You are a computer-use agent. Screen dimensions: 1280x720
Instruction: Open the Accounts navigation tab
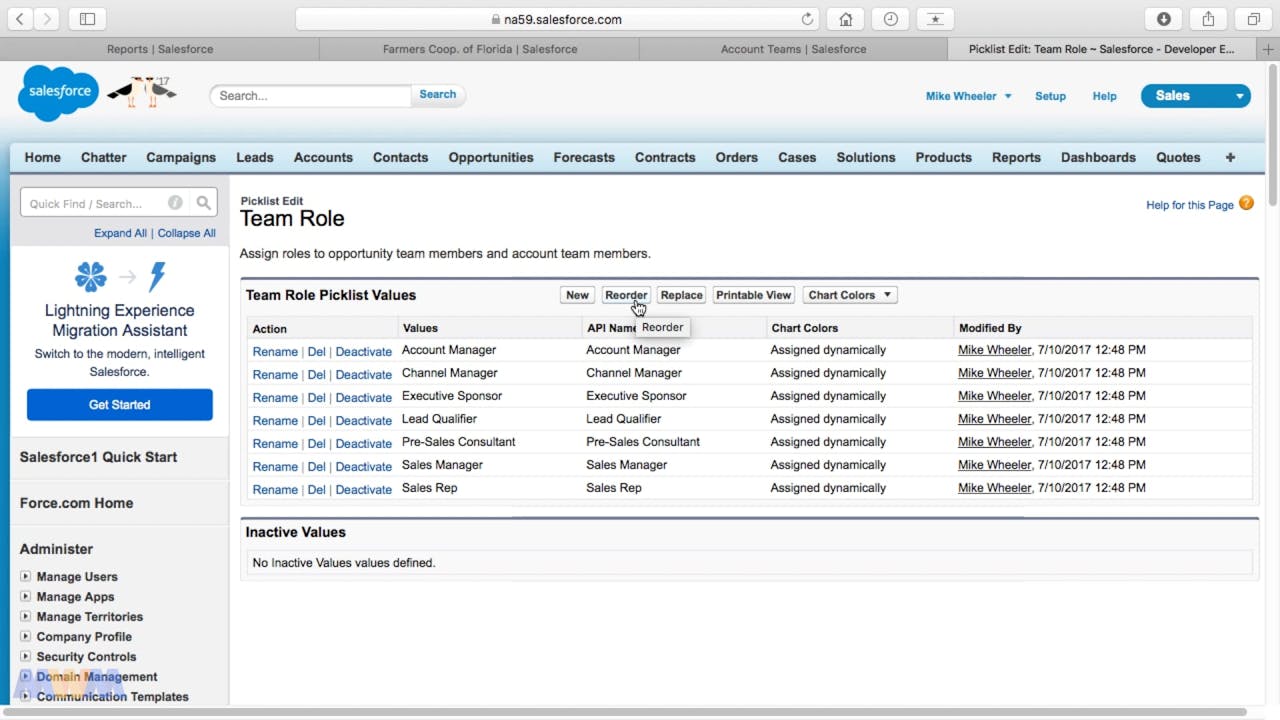(x=323, y=157)
